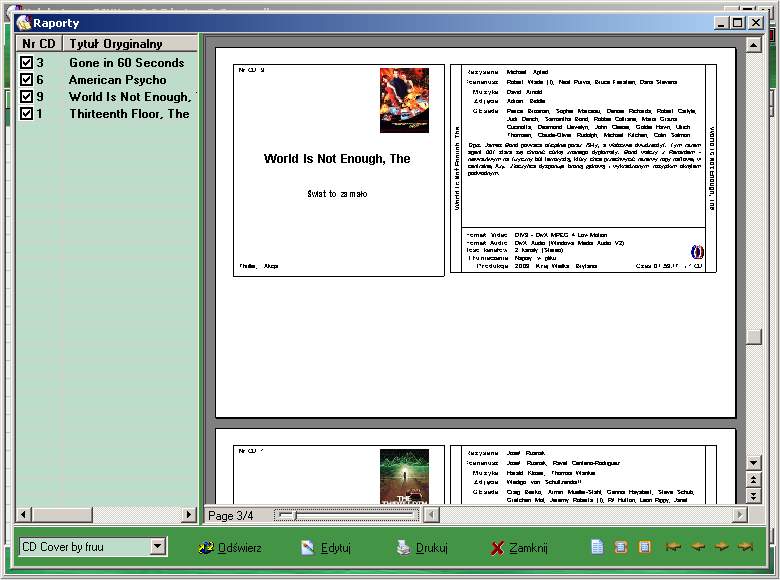
Task: Toggle the American Psycho checkbox
Action: [27, 80]
